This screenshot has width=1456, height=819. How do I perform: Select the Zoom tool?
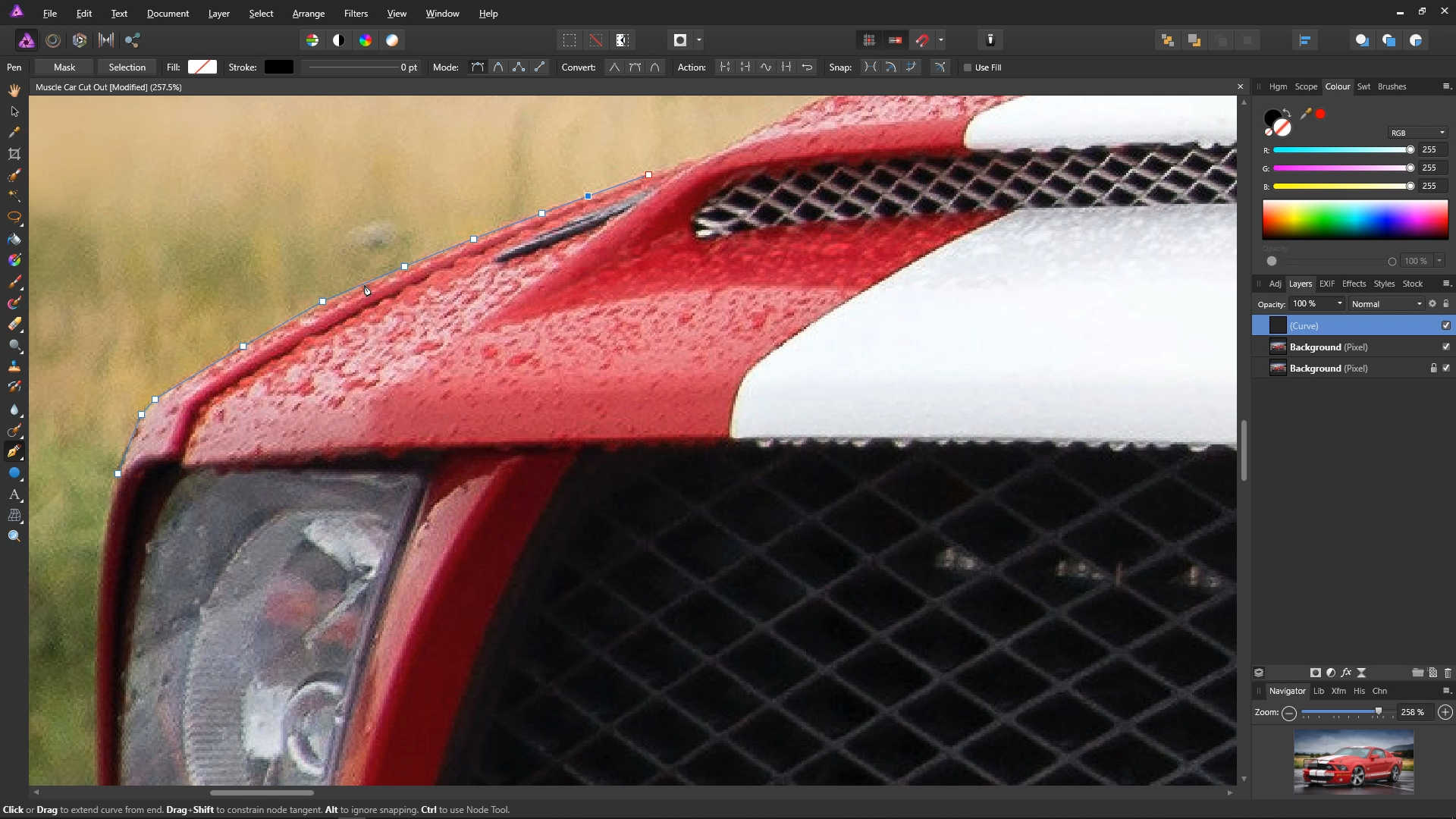coord(14,536)
